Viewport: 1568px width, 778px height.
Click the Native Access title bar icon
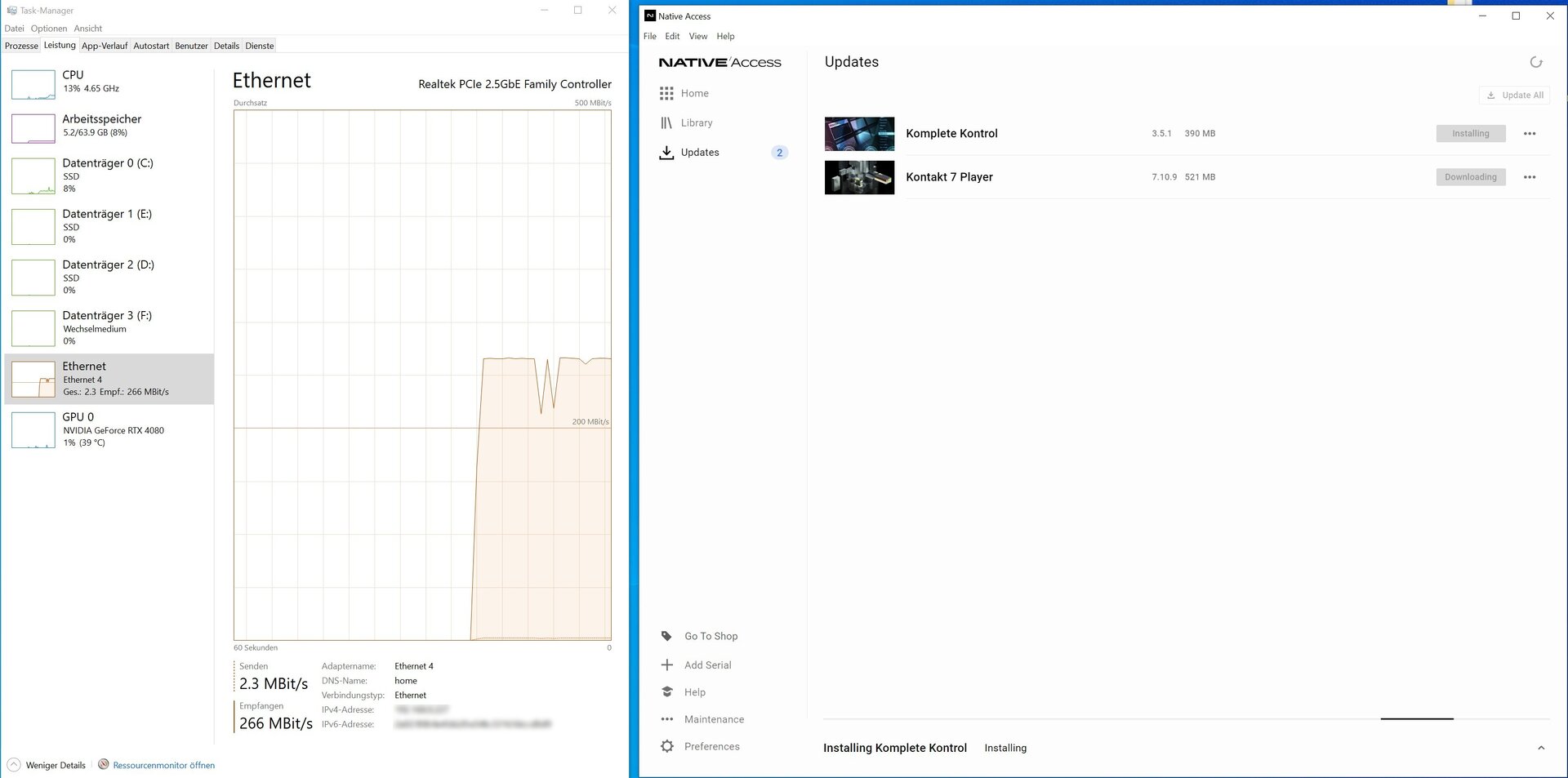coord(650,16)
